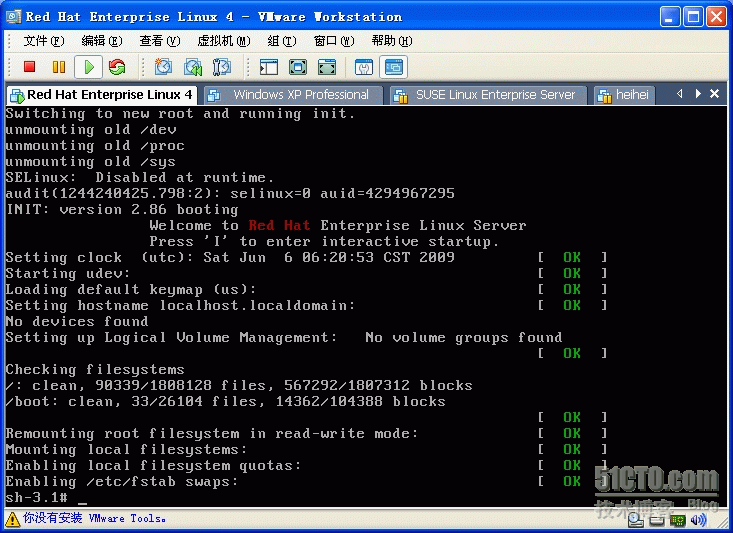This screenshot has width=733, height=533.
Task: Click the 'Checking filesystems' console line
Action: (95, 370)
